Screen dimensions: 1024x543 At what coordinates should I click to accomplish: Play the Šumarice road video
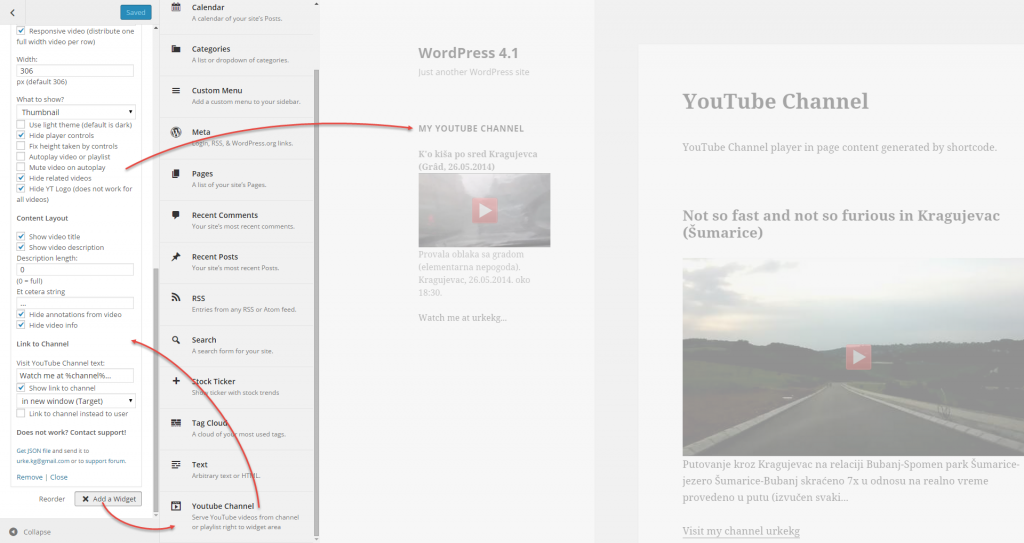(x=858, y=357)
